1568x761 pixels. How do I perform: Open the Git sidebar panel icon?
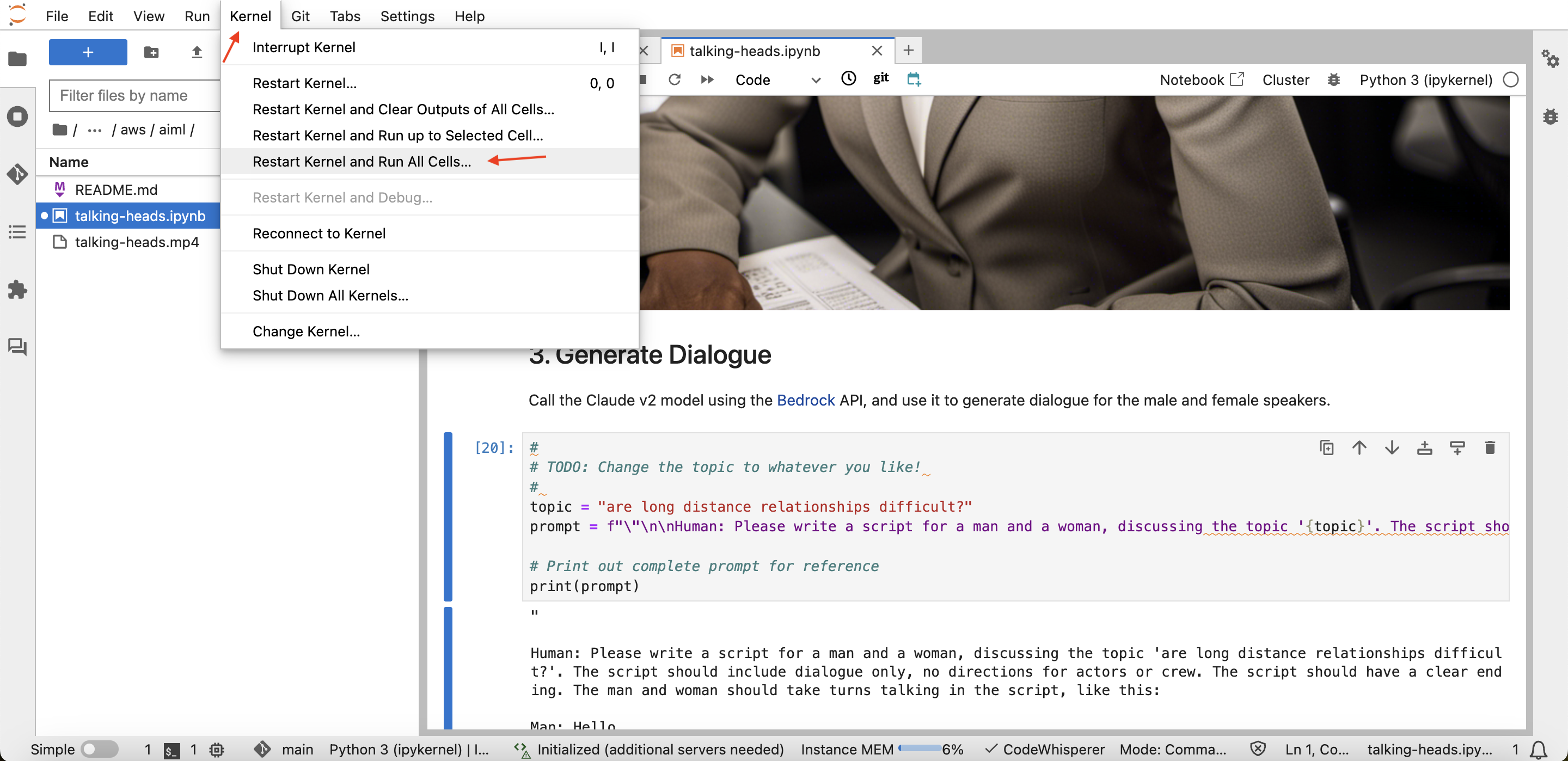(x=17, y=174)
